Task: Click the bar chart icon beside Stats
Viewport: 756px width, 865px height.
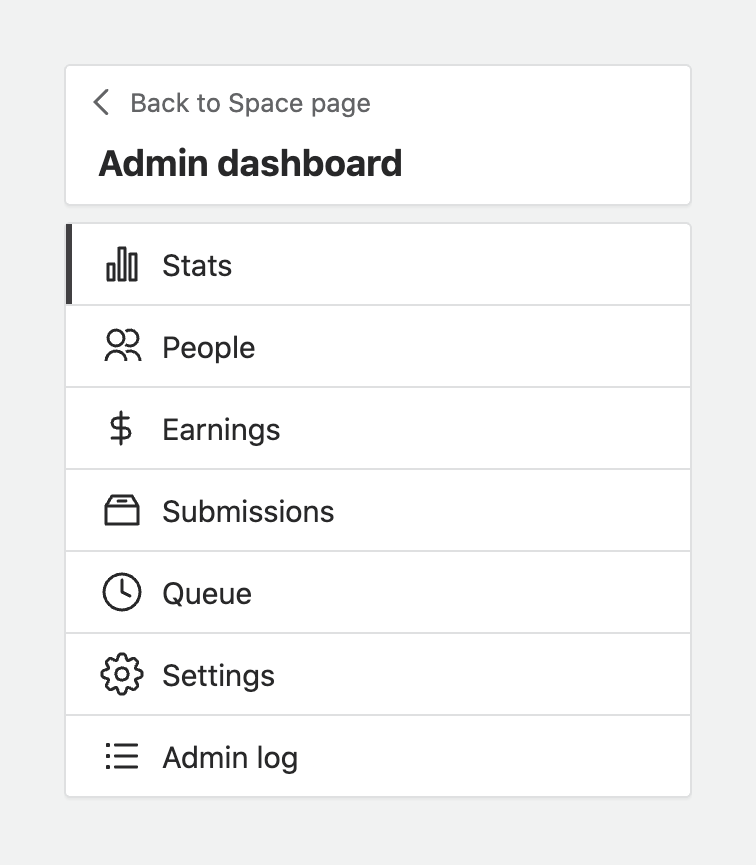Action: [122, 264]
